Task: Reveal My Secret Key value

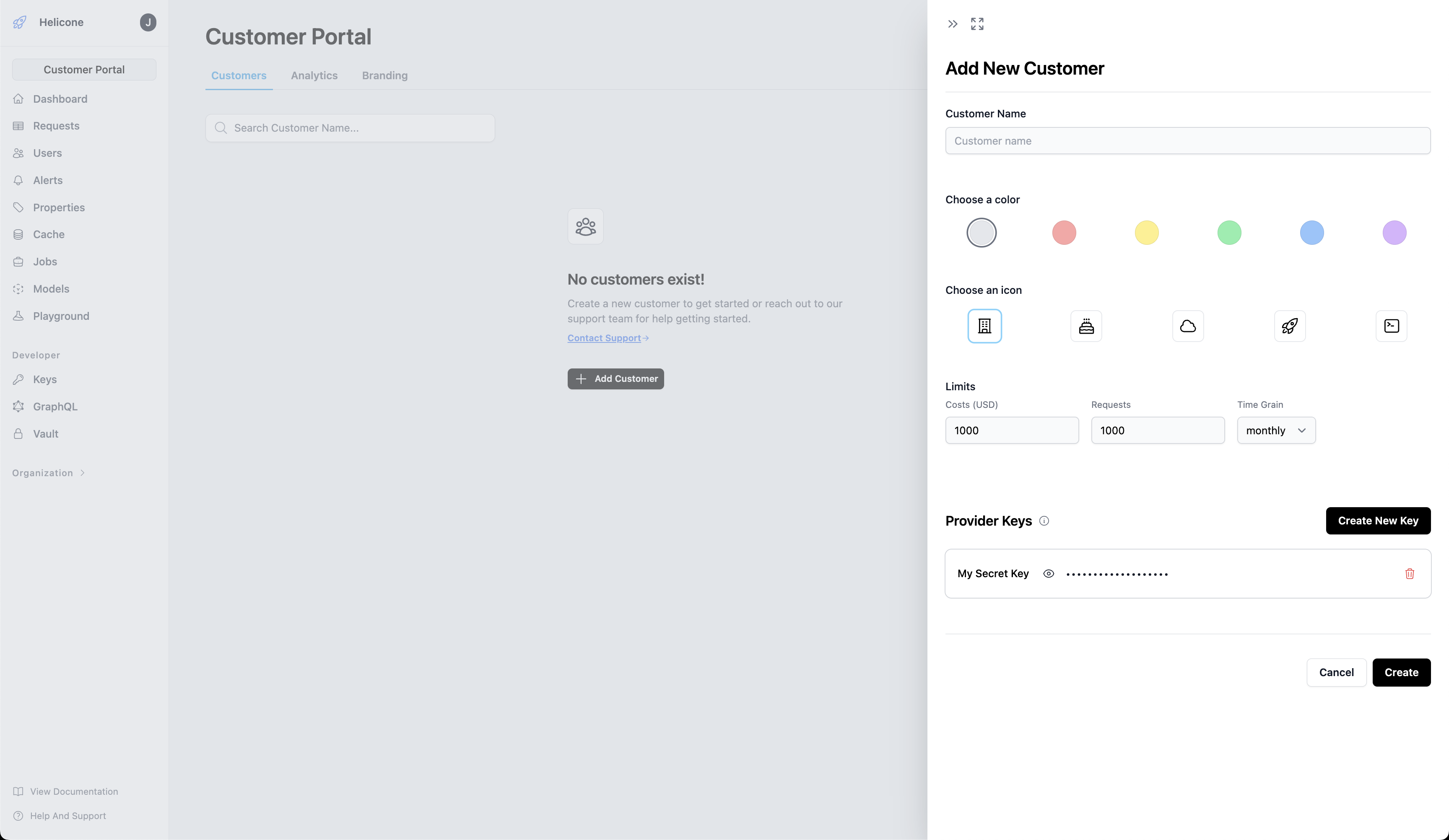Action: [1048, 573]
